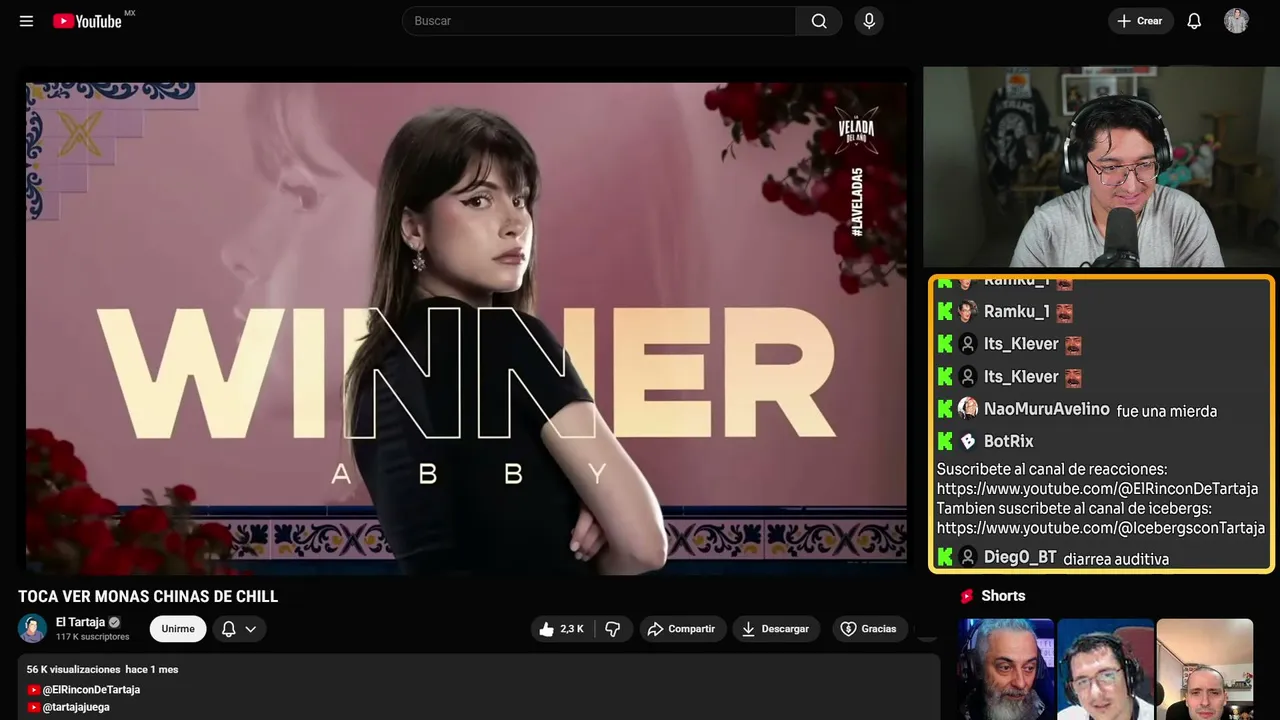
Task: Click the Shorts section heading
Action: [1003, 596]
